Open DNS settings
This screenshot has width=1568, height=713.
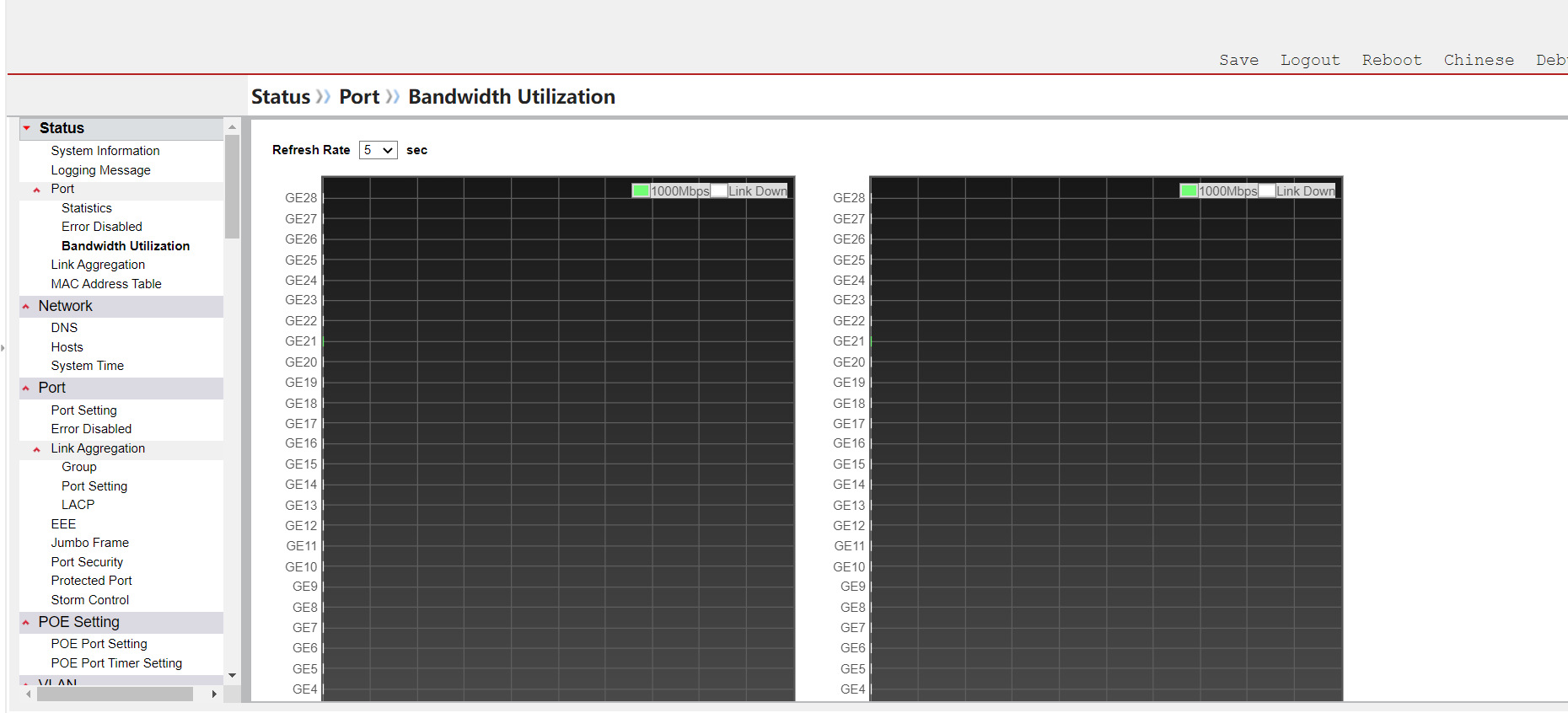(64, 328)
